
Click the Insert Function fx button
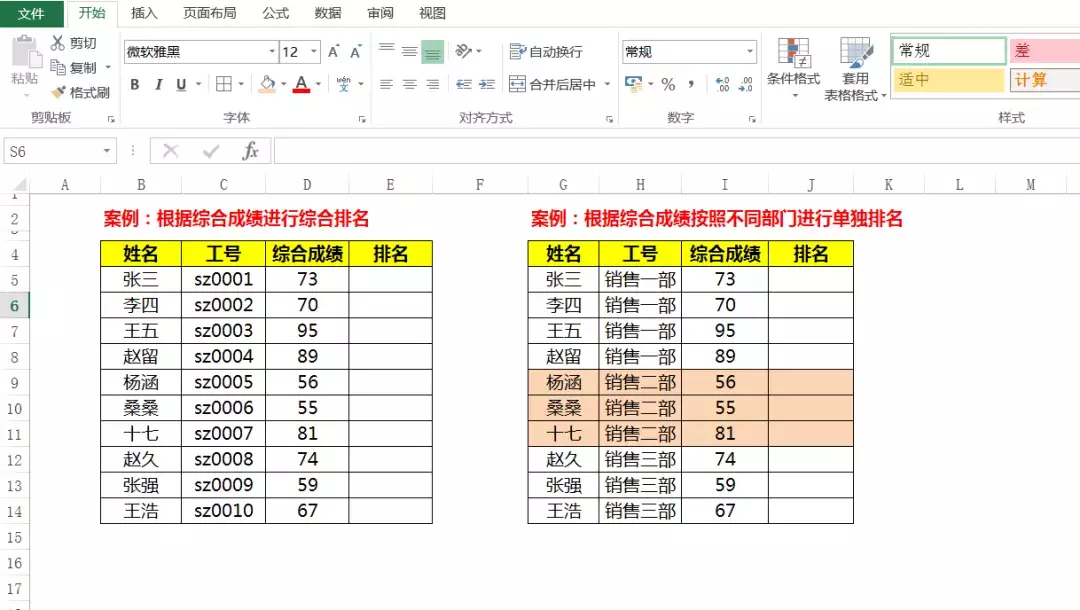(250, 151)
